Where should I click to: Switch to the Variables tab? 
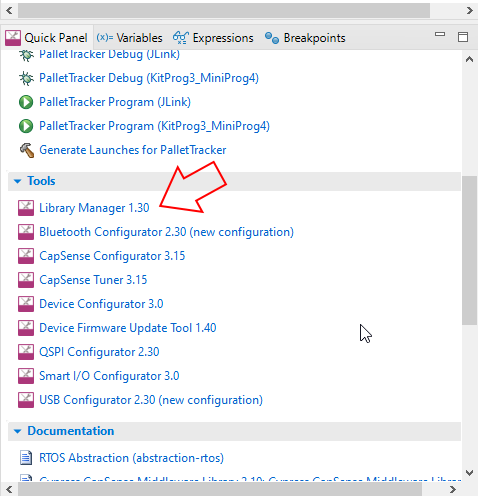tap(129, 38)
